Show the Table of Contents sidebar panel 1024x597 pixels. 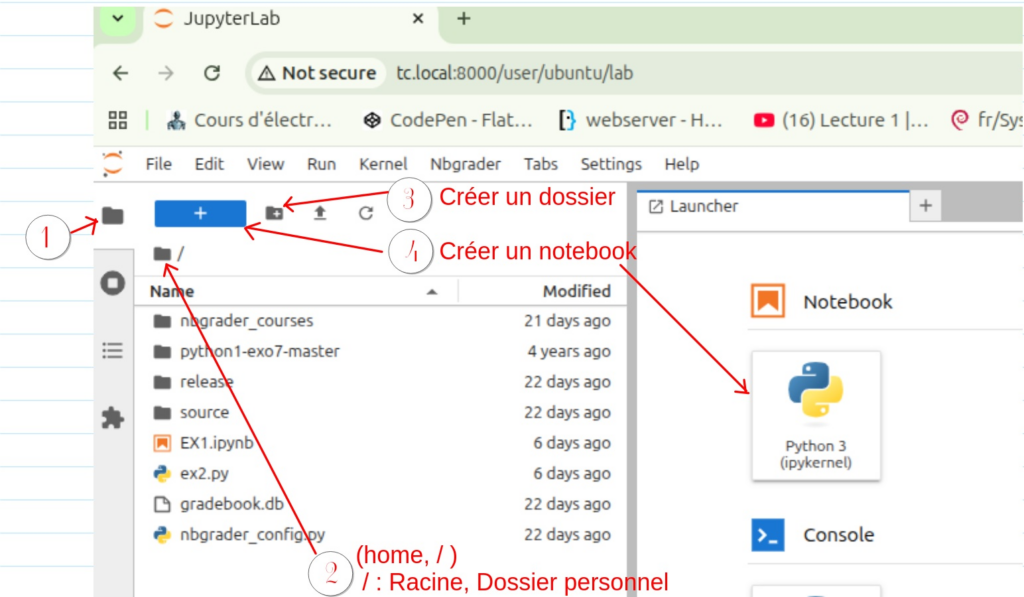113,350
